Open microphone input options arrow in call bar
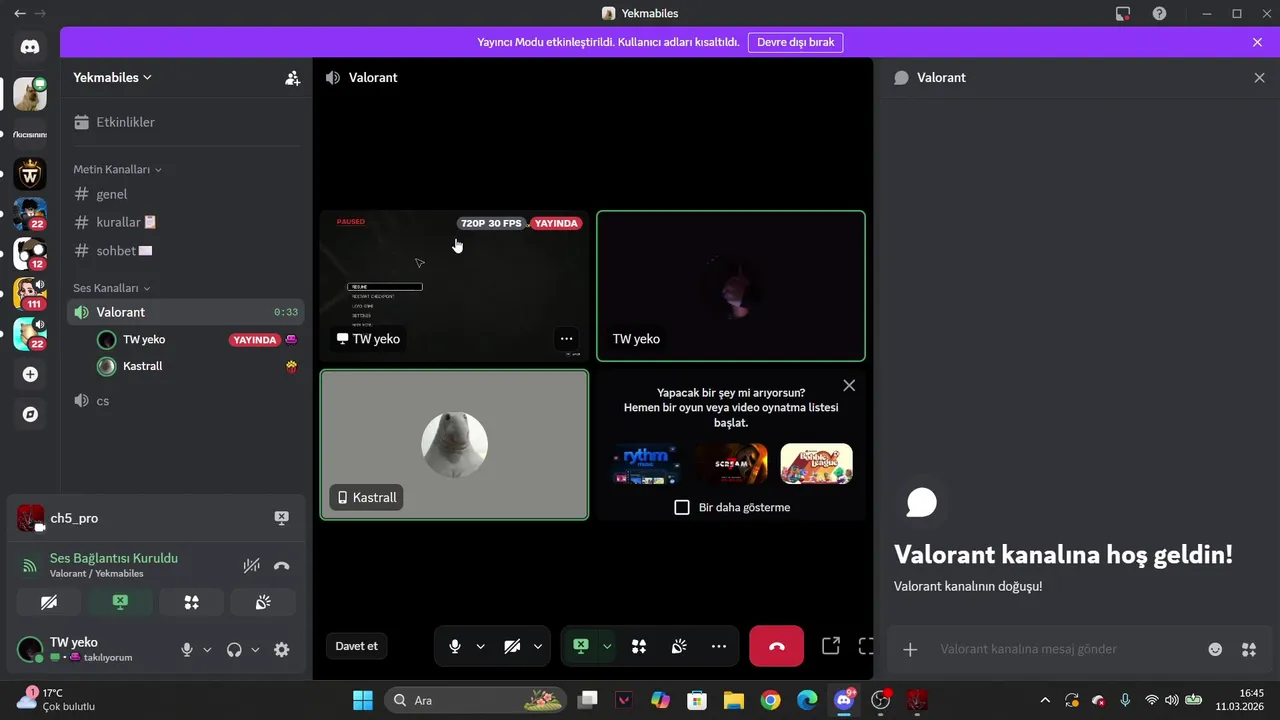This screenshot has width=1280, height=720. (480, 646)
